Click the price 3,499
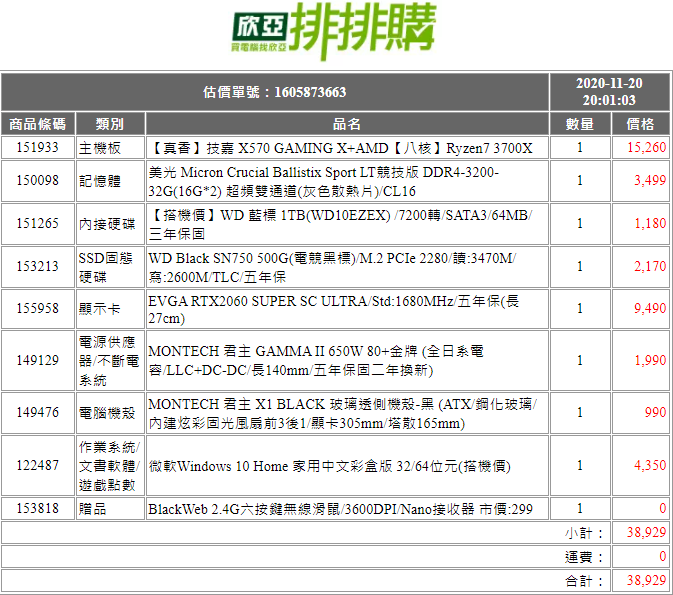The height and width of the screenshot is (595, 673). tap(650, 180)
